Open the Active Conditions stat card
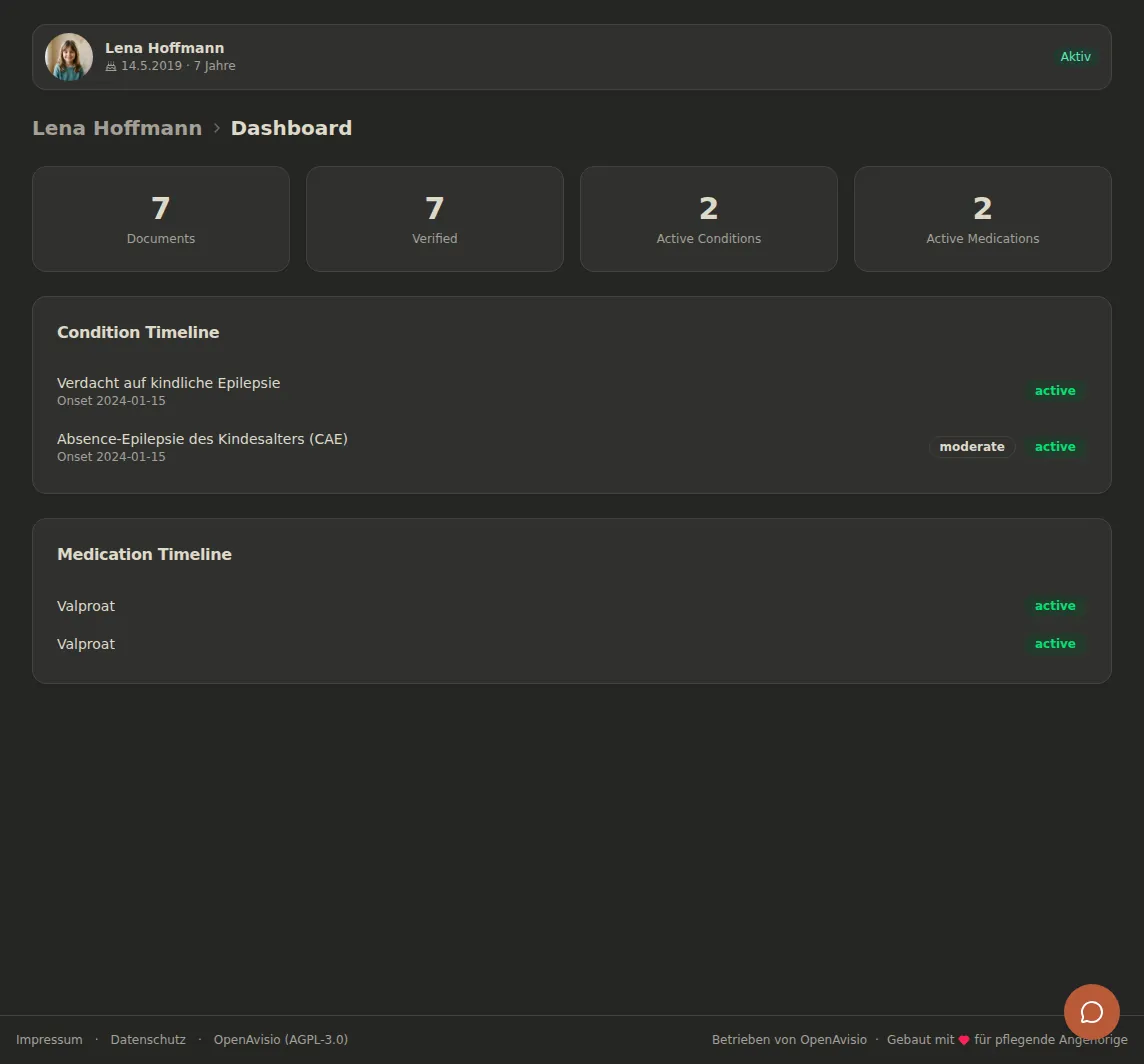 pos(708,219)
